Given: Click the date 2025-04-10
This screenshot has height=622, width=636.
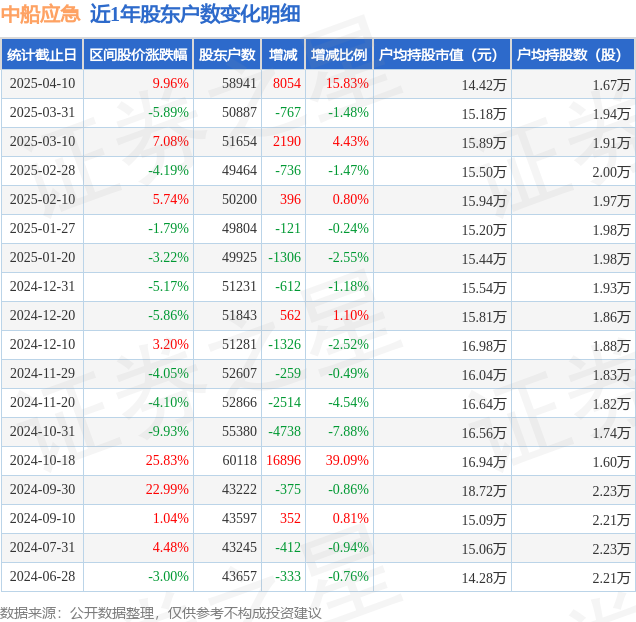Looking at the screenshot, I should click(43, 83).
